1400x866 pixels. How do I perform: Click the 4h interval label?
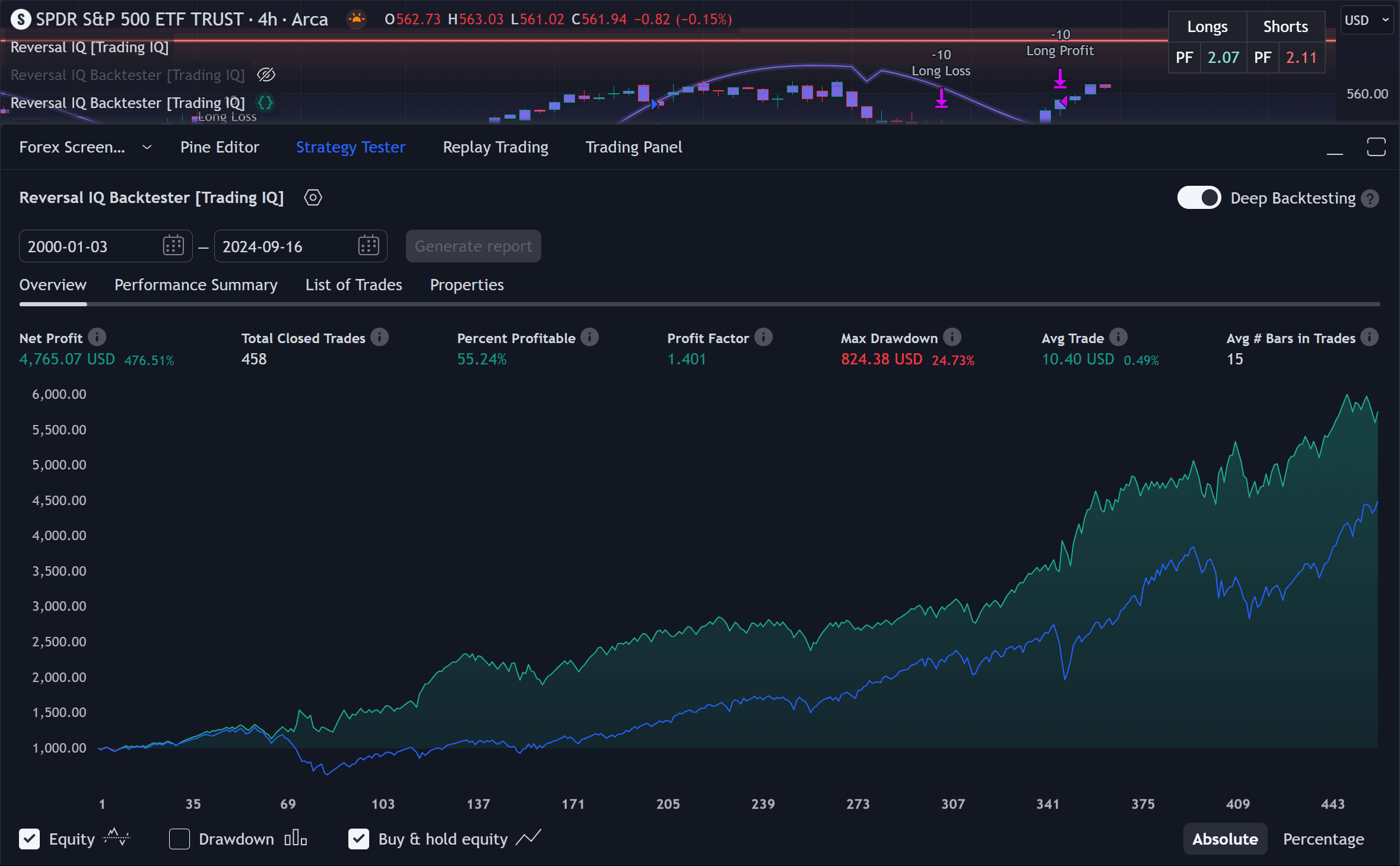[x=268, y=20]
